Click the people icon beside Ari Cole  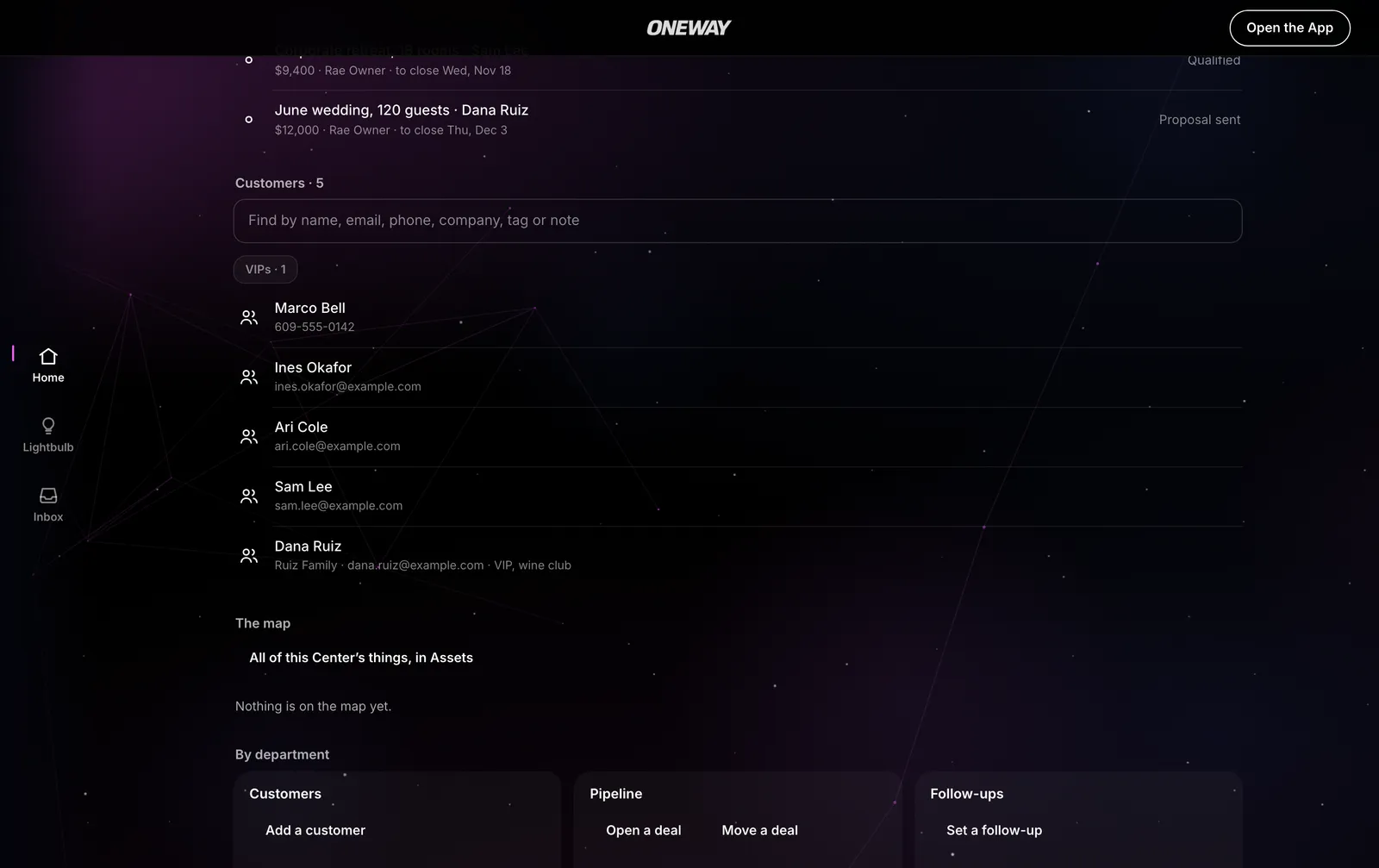click(x=249, y=436)
